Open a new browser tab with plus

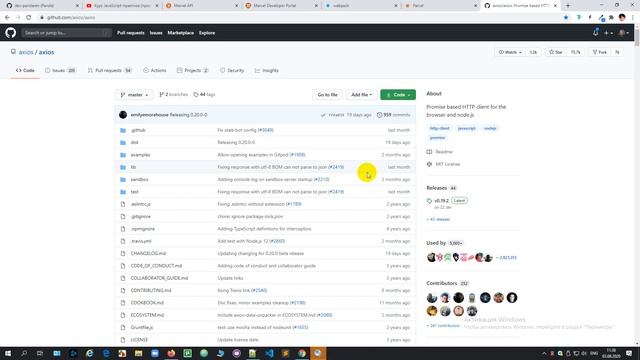pos(568,6)
